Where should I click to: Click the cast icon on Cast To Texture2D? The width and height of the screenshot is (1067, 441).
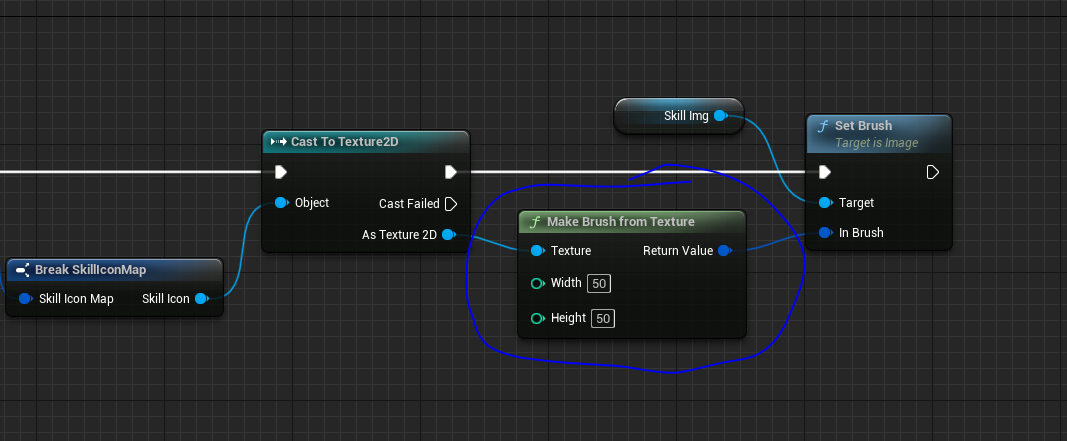pyautogui.click(x=278, y=142)
